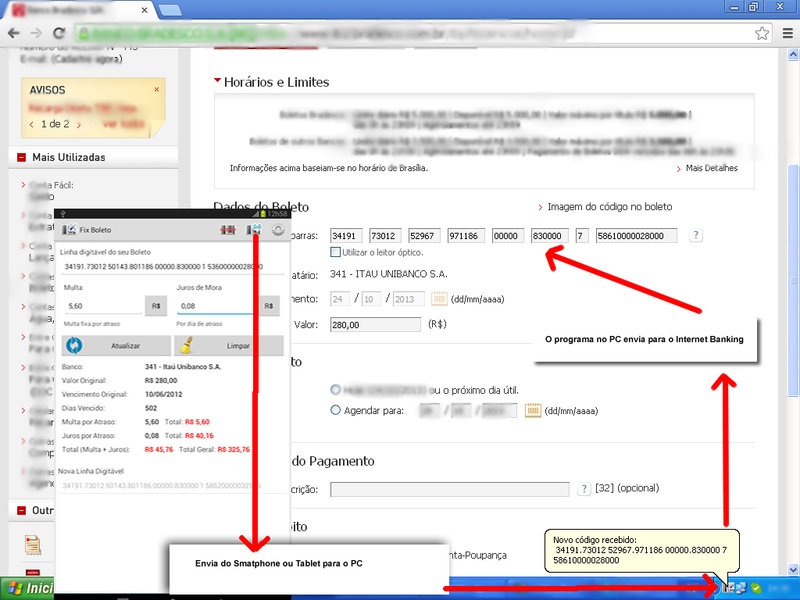This screenshot has height=600, width=800.
Task: Collapse the Mais Utilizadas sidebar section
Action: tap(21, 157)
